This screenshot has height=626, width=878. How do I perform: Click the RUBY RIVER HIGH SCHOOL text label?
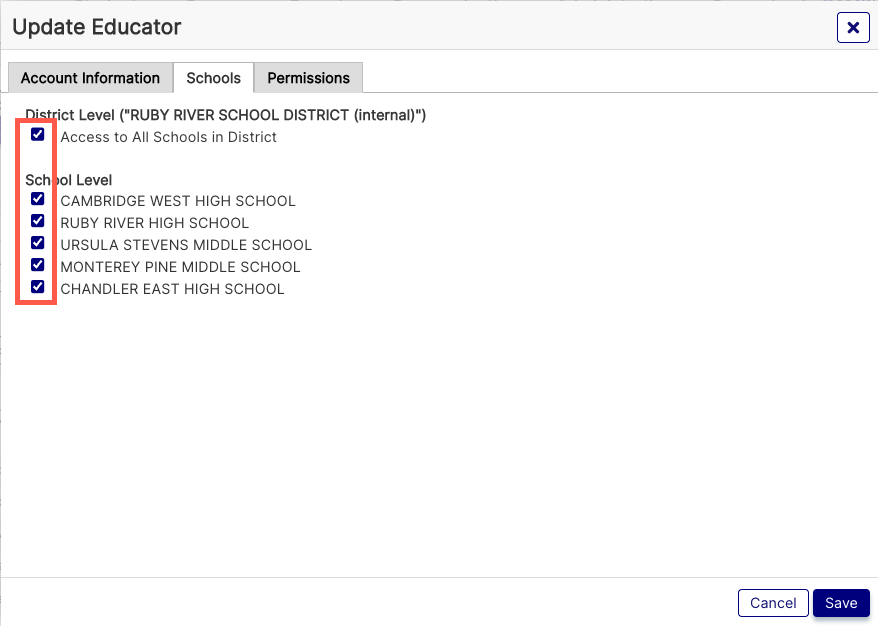tap(153, 222)
